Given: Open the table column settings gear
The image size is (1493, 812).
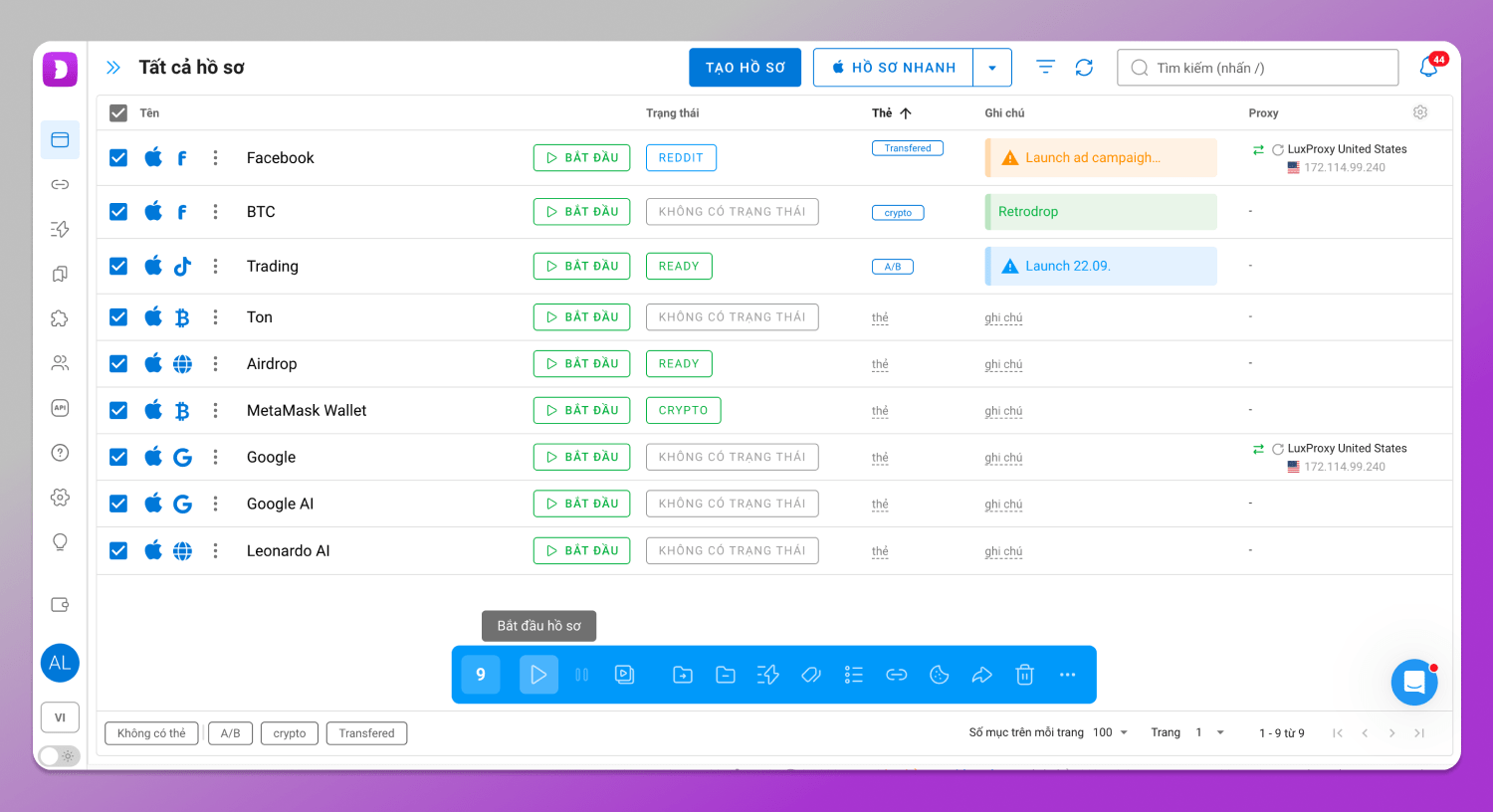Looking at the screenshot, I should 1420,112.
